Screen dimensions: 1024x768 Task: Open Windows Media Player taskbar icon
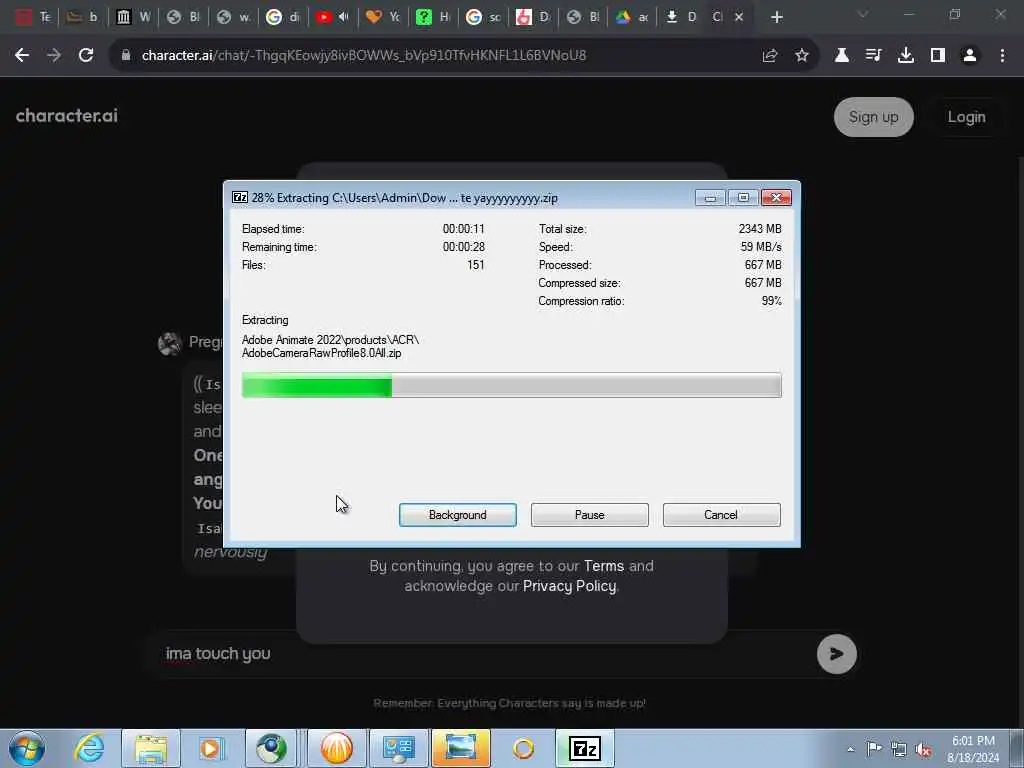pyautogui.click(x=211, y=748)
